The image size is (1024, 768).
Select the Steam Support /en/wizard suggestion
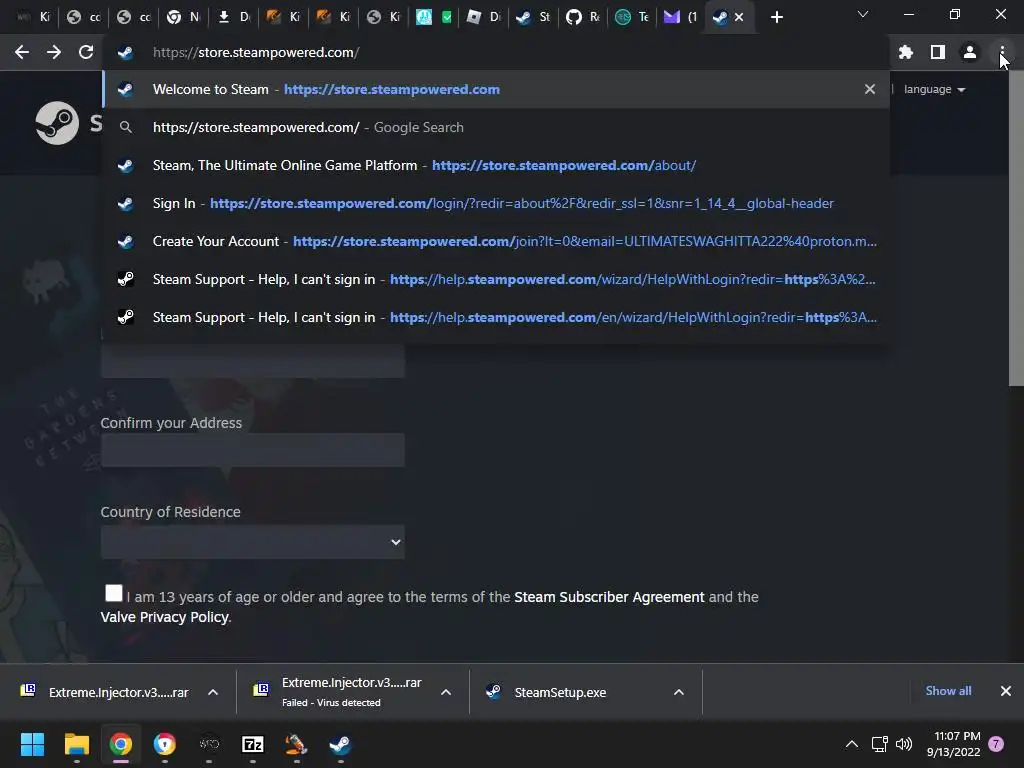pyautogui.click(x=496, y=317)
